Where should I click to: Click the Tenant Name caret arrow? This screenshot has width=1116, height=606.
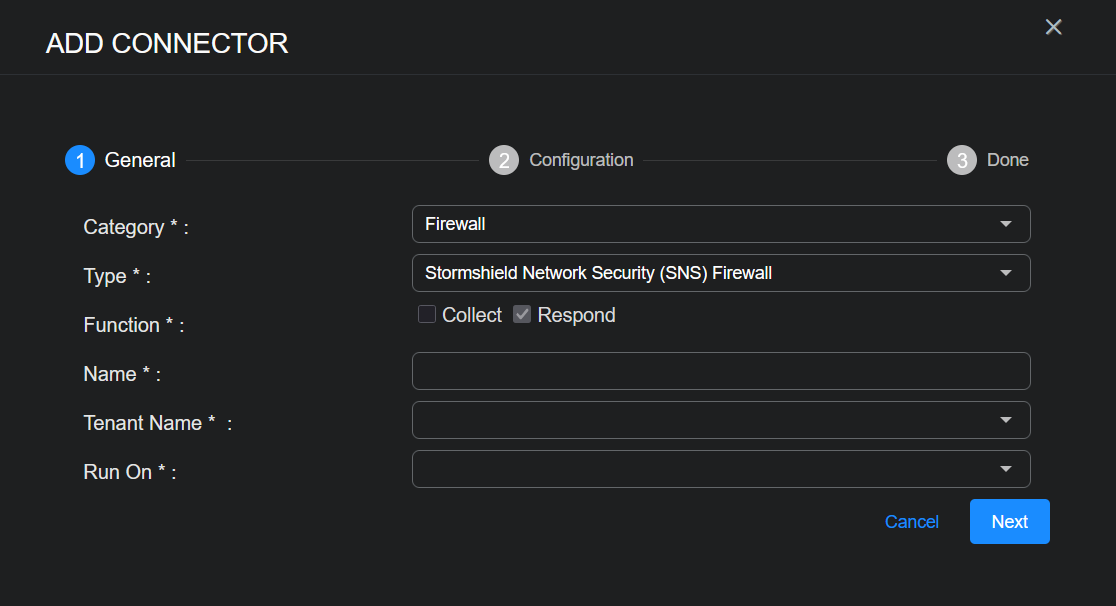pyautogui.click(x=1006, y=420)
